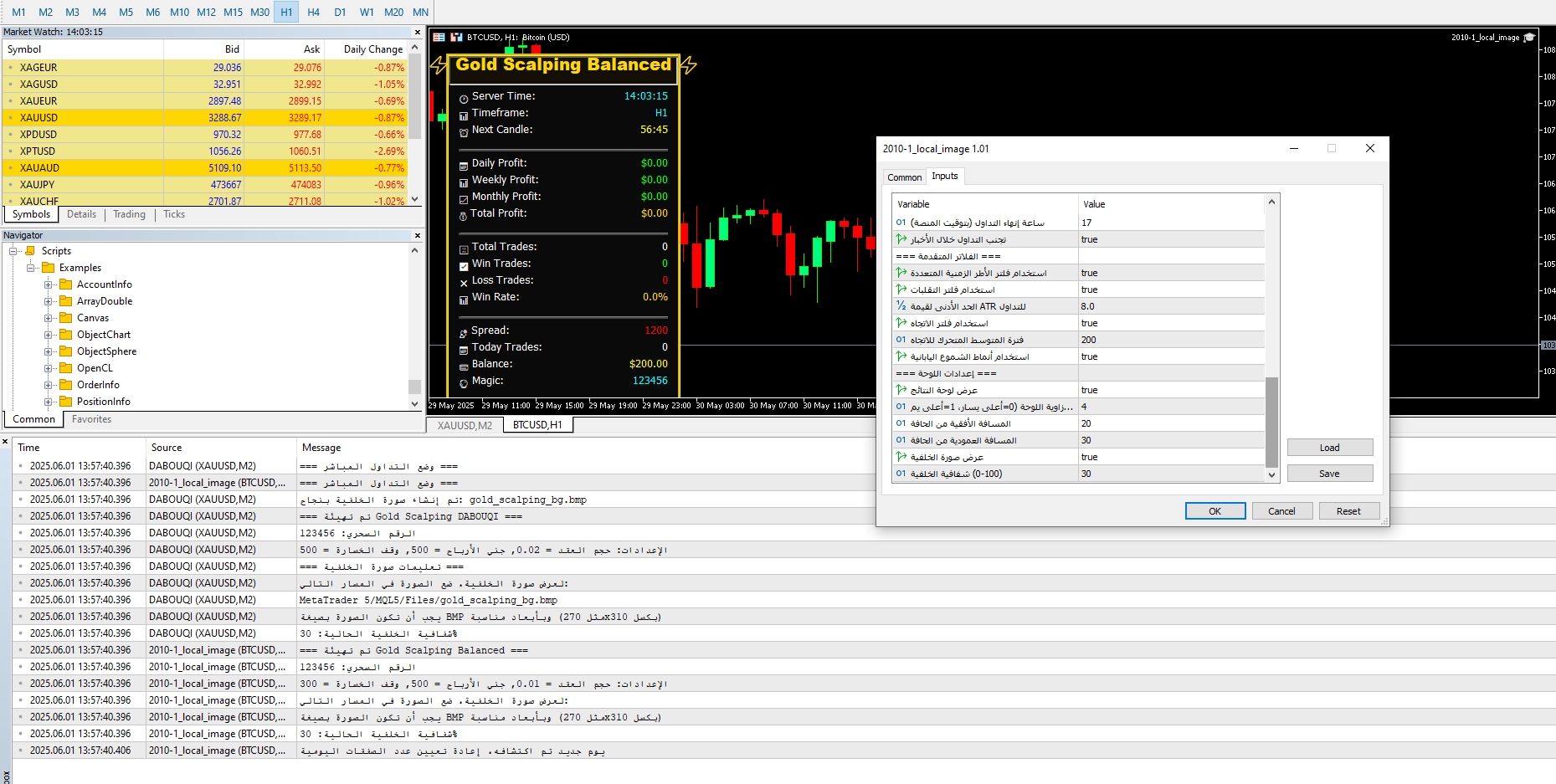Click the icon beside Win Trades
The image size is (1556, 784).
coord(464,266)
